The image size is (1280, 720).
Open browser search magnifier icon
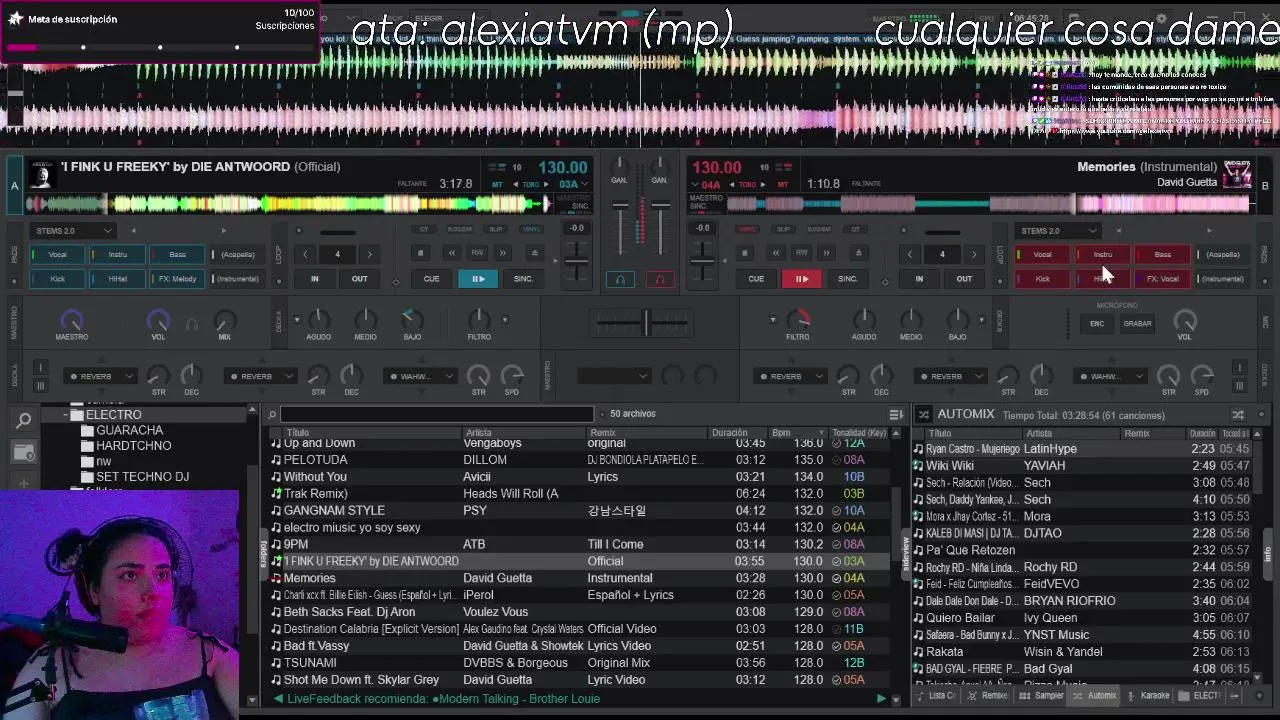[x=23, y=421]
